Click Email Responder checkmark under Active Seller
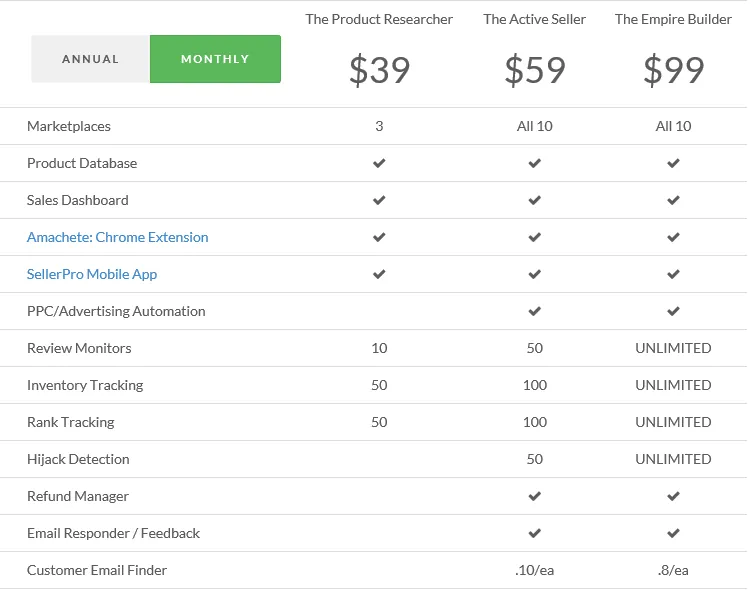This screenshot has width=750, height=591. tap(535, 533)
